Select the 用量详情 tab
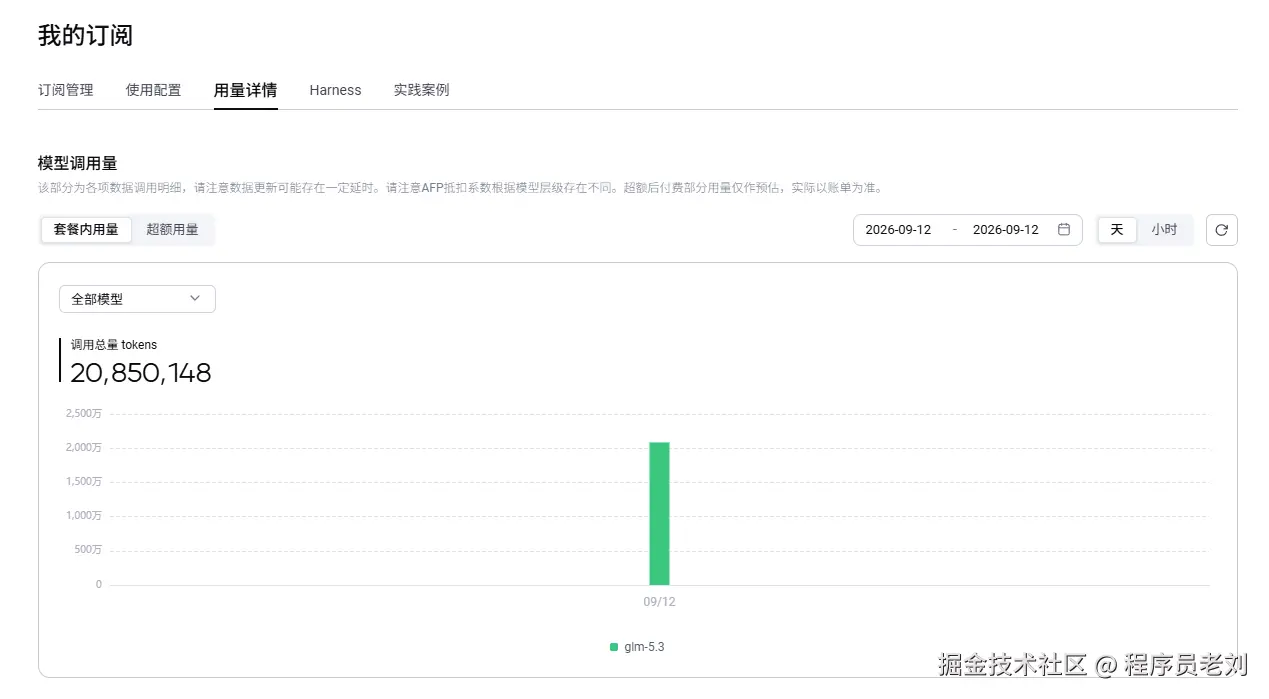 245,90
